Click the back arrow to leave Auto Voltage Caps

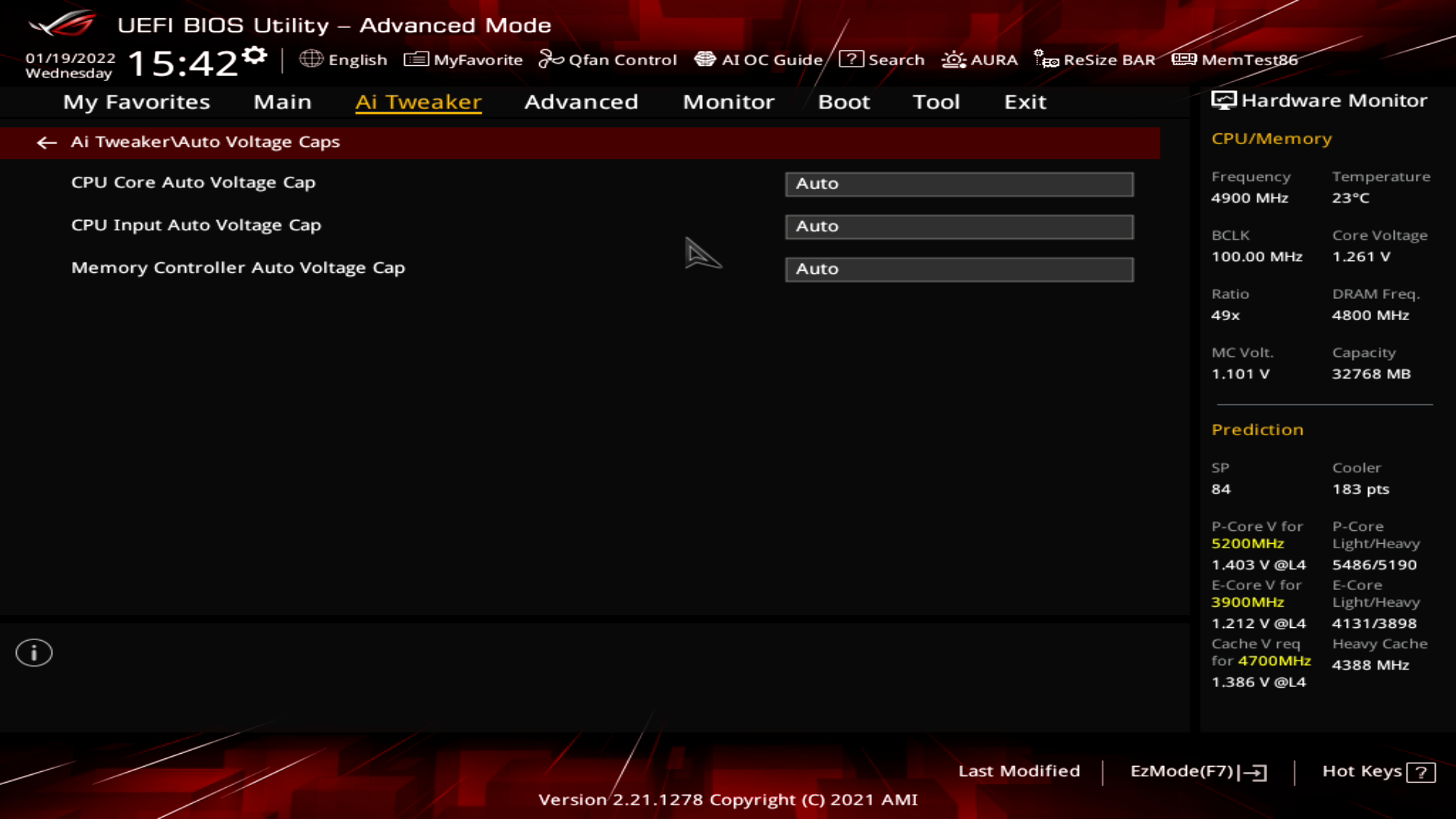(x=47, y=143)
